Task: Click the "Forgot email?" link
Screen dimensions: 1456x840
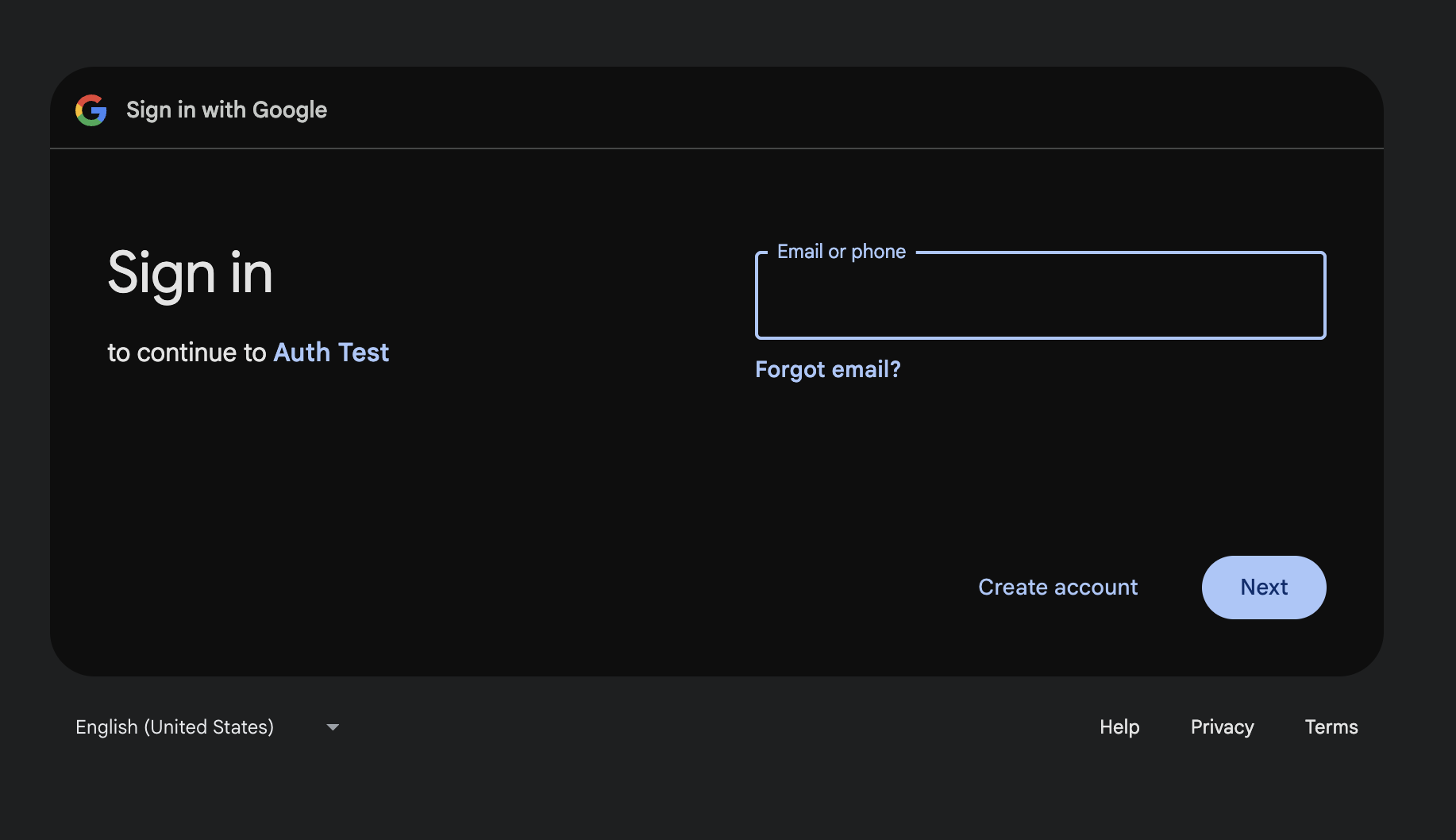Action: [x=827, y=370]
